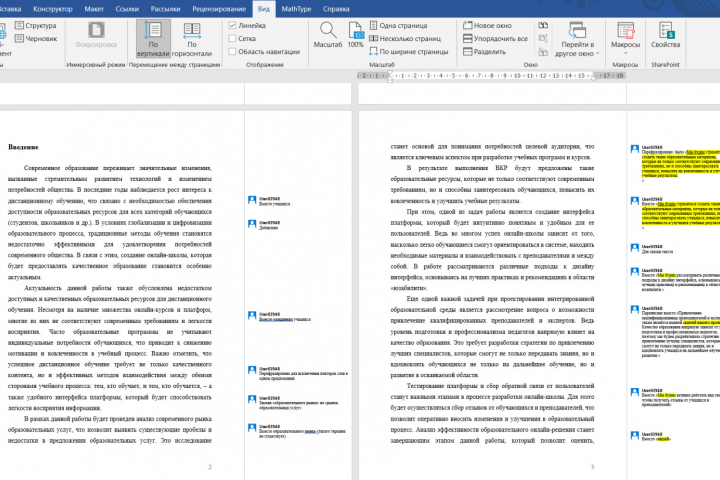Click page number 3 in footer
The height and width of the screenshot is (480, 720).
pyautogui.click(x=592, y=467)
